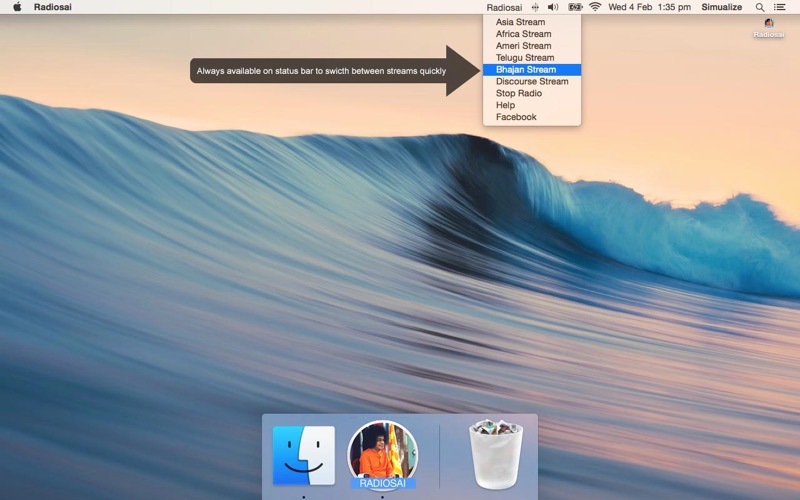
Task: Click the Radiosai app icon in Dock
Action: [x=382, y=455]
